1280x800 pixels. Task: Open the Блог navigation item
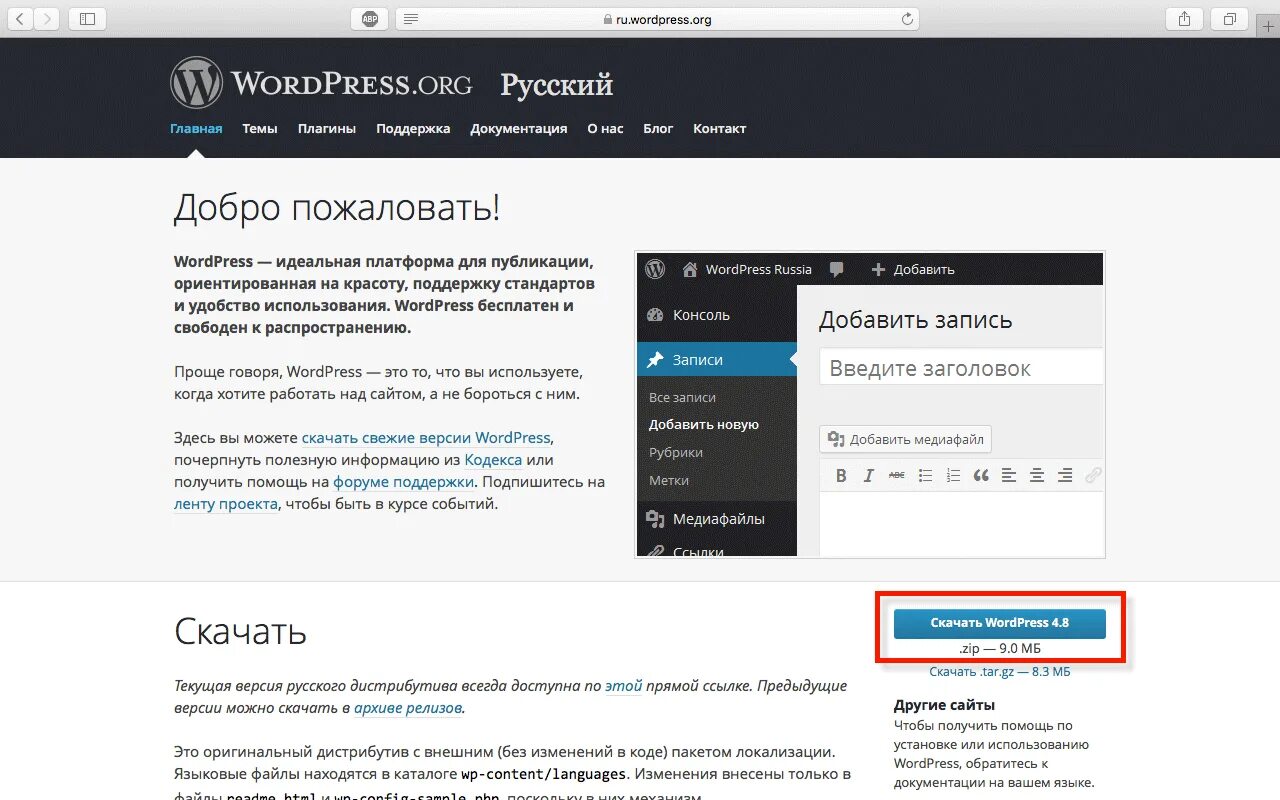point(658,128)
